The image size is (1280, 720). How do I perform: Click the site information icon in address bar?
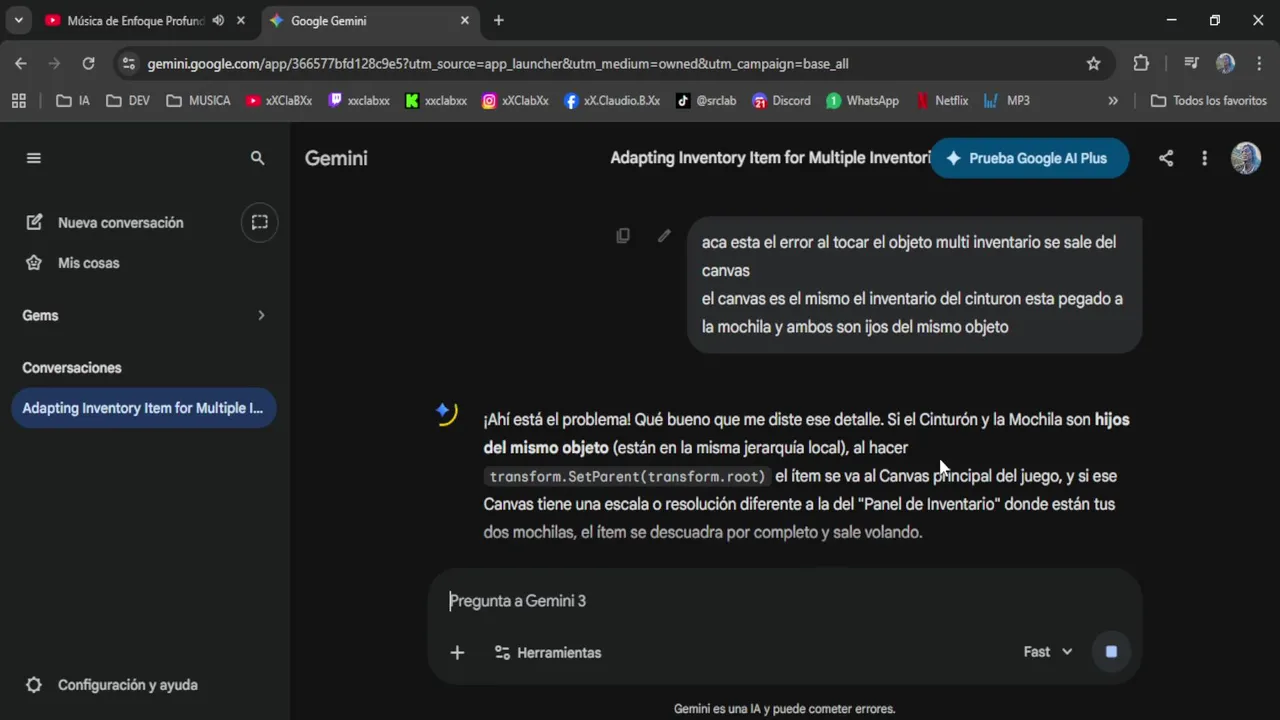(x=128, y=63)
